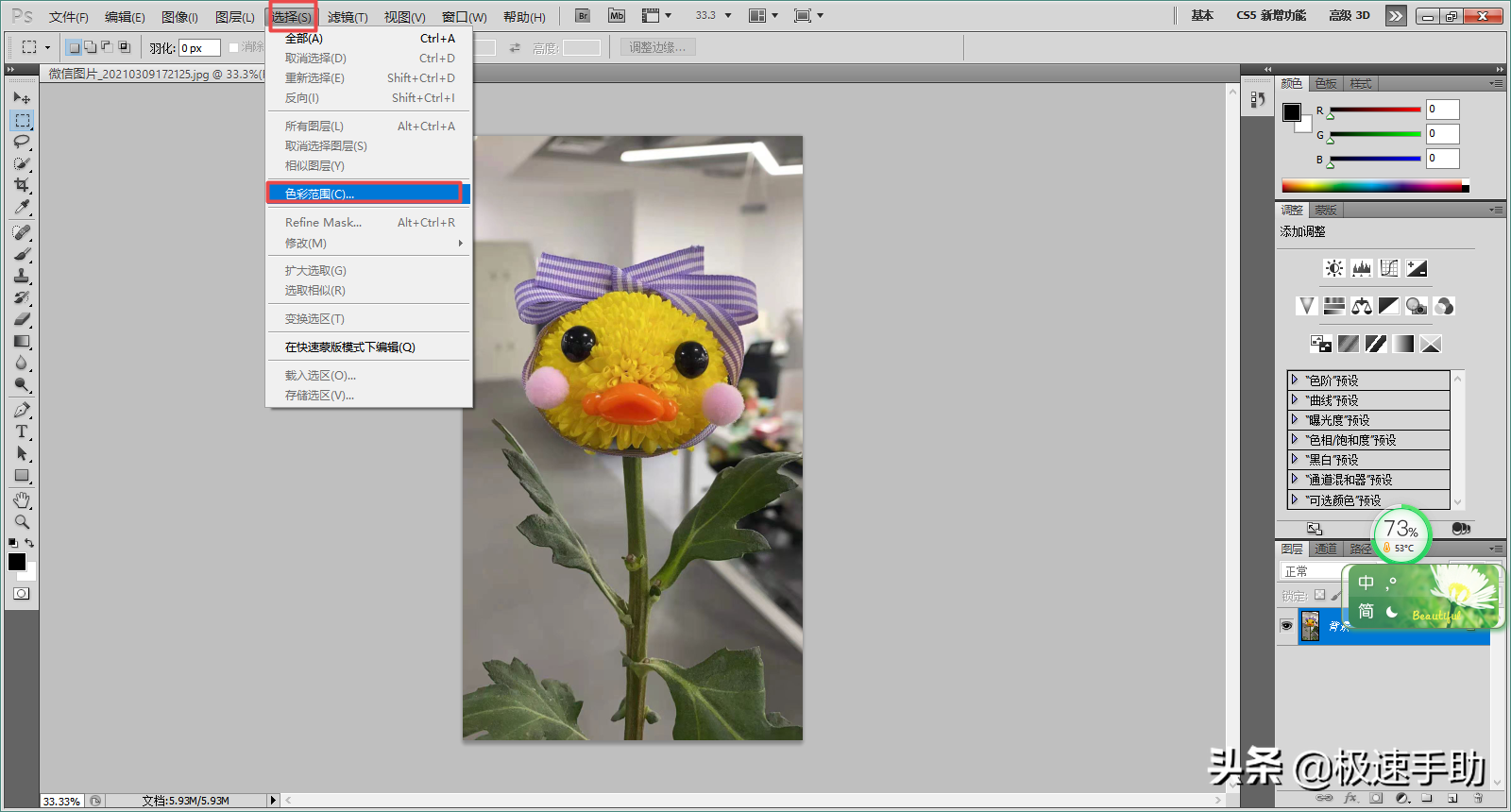This screenshot has width=1511, height=812.
Task: Launch Adobe Bridge from the Br icon
Action: (583, 15)
